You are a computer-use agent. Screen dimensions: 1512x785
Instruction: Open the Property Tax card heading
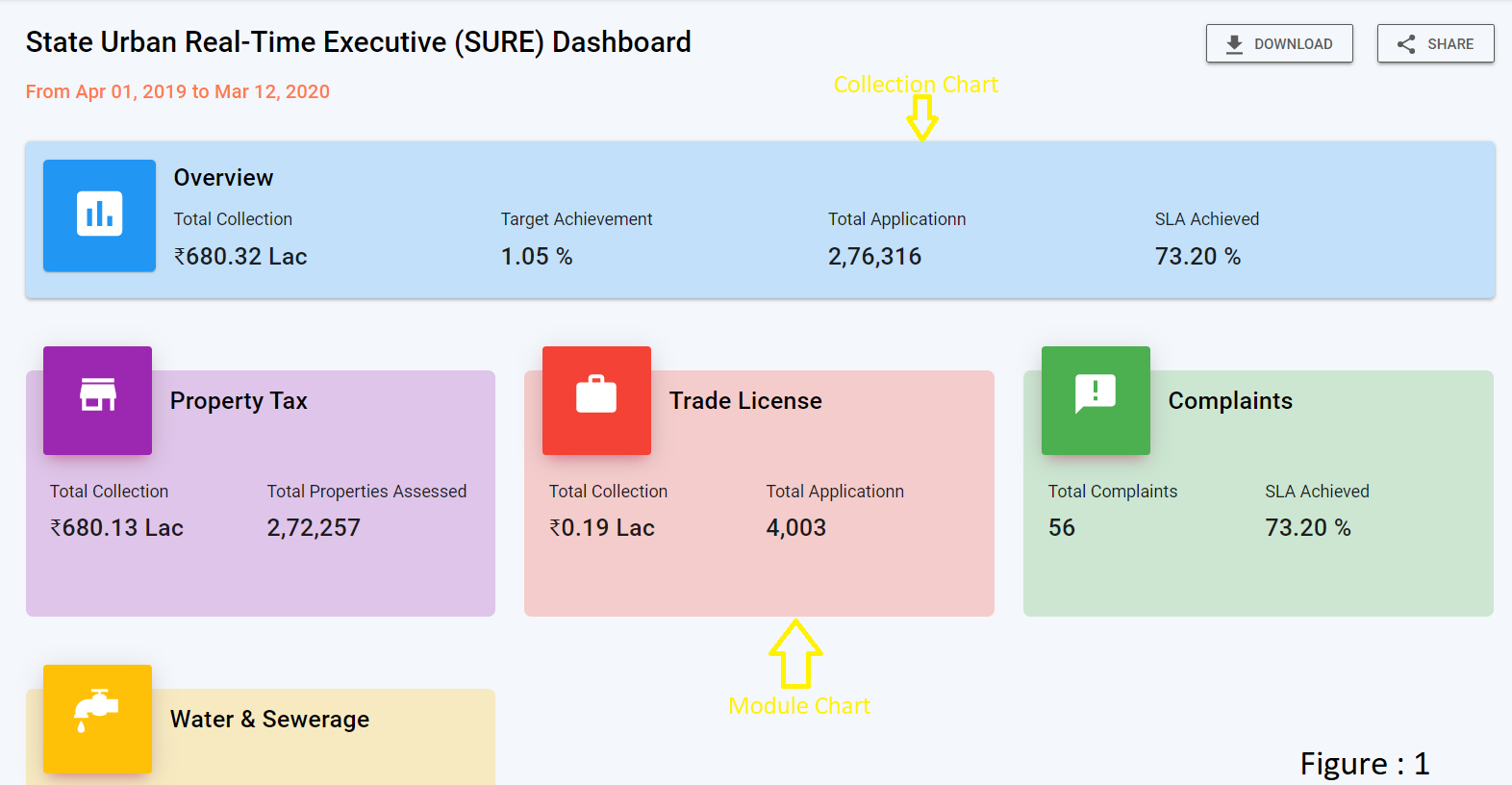point(239,401)
